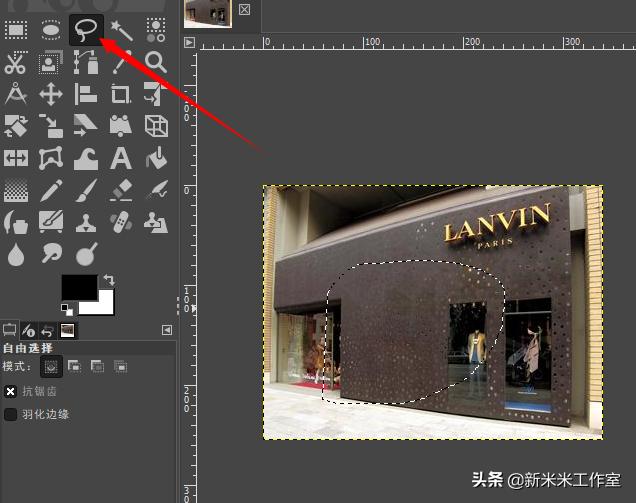Select the Rotate tool

16,126
